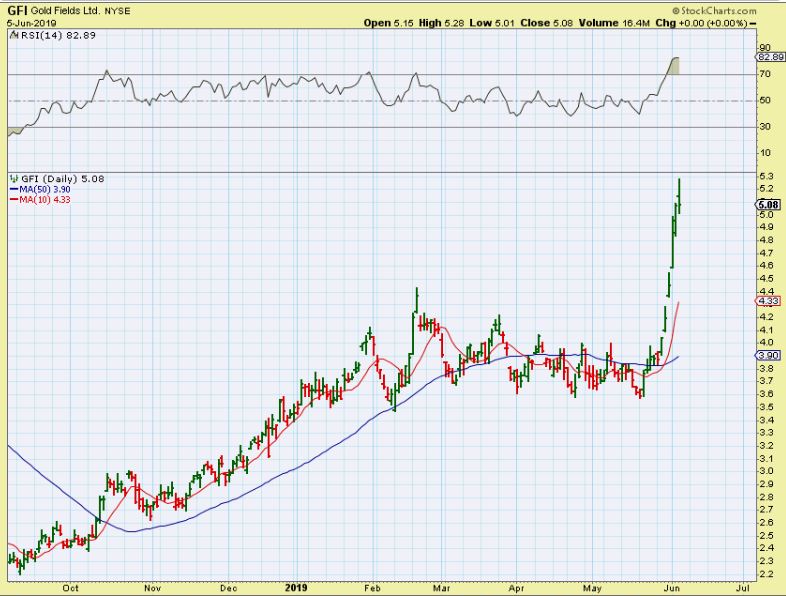
Task: Click the candlestick icon beside GFI (Daily)
Action: pos(11,178)
